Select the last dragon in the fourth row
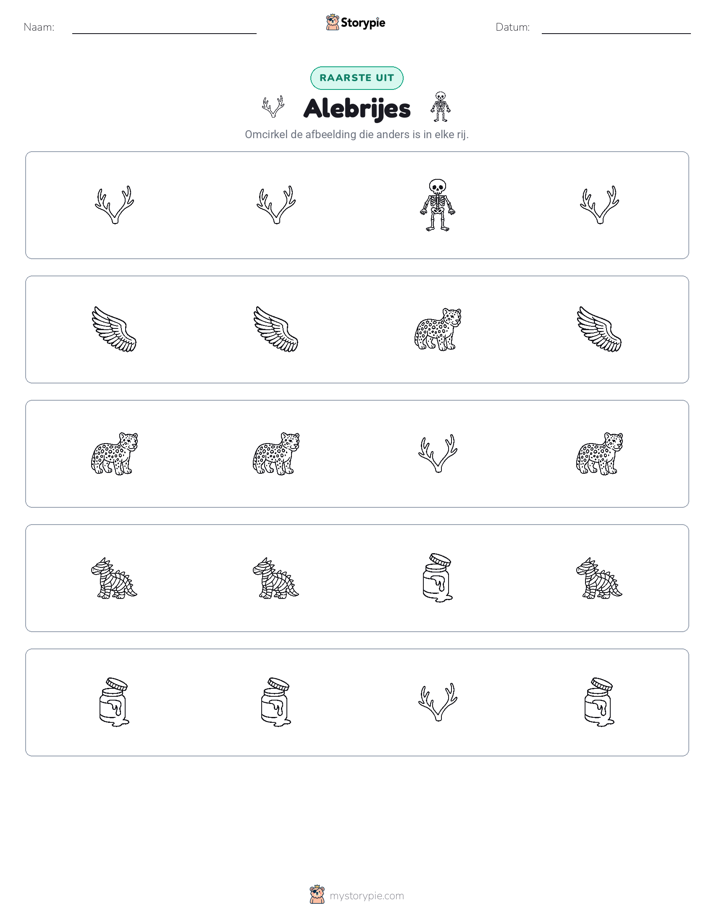714x924 pixels. [x=599, y=578]
